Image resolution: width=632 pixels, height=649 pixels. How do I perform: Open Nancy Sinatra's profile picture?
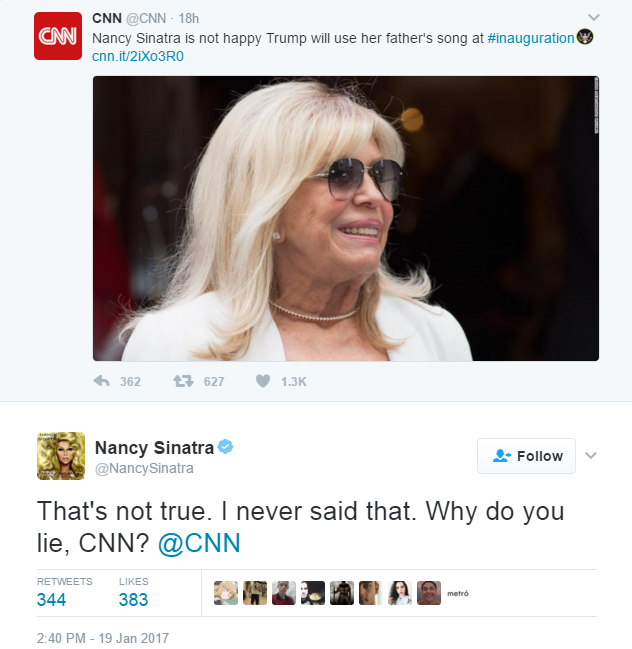[61, 456]
